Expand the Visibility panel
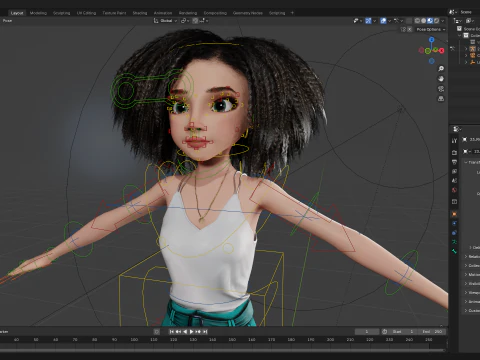 coord(472,283)
